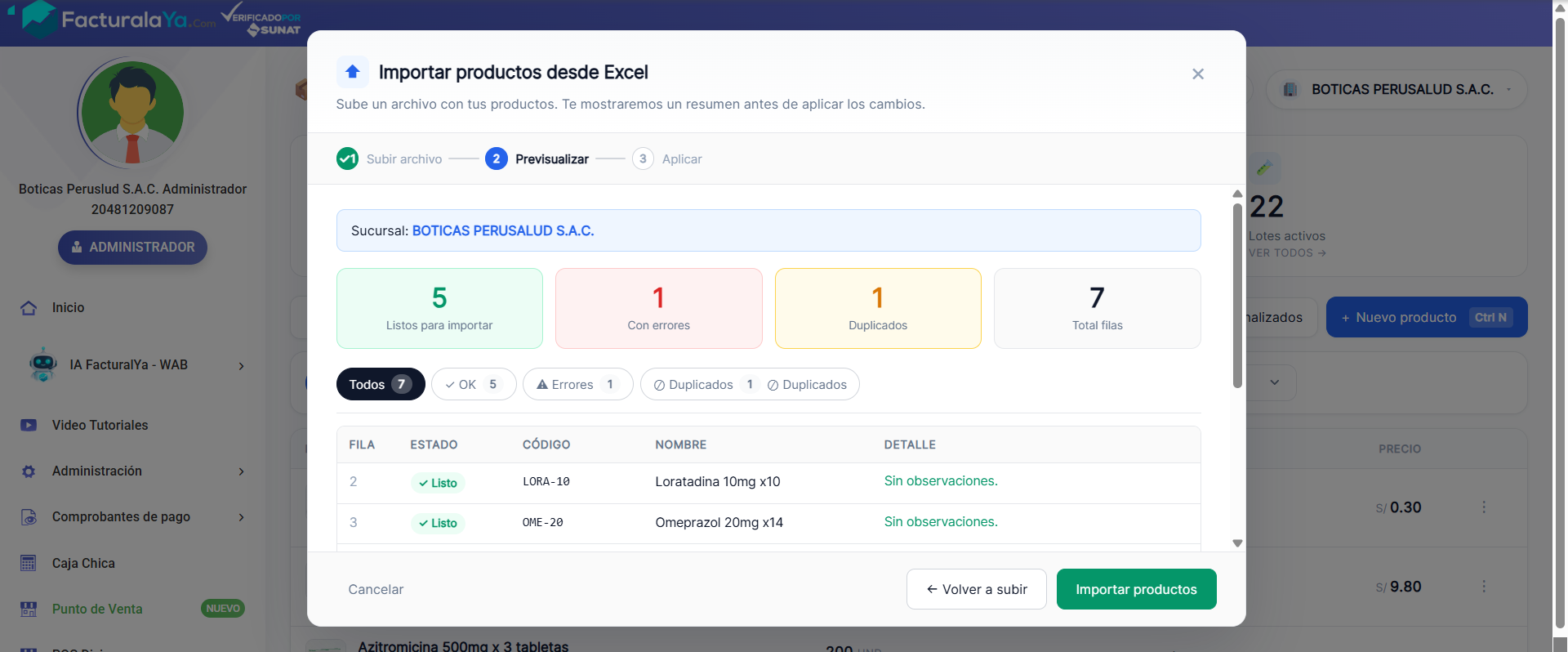Click the Listos para importar card
This screenshot has height=652, width=1568.
pos(439,308)
